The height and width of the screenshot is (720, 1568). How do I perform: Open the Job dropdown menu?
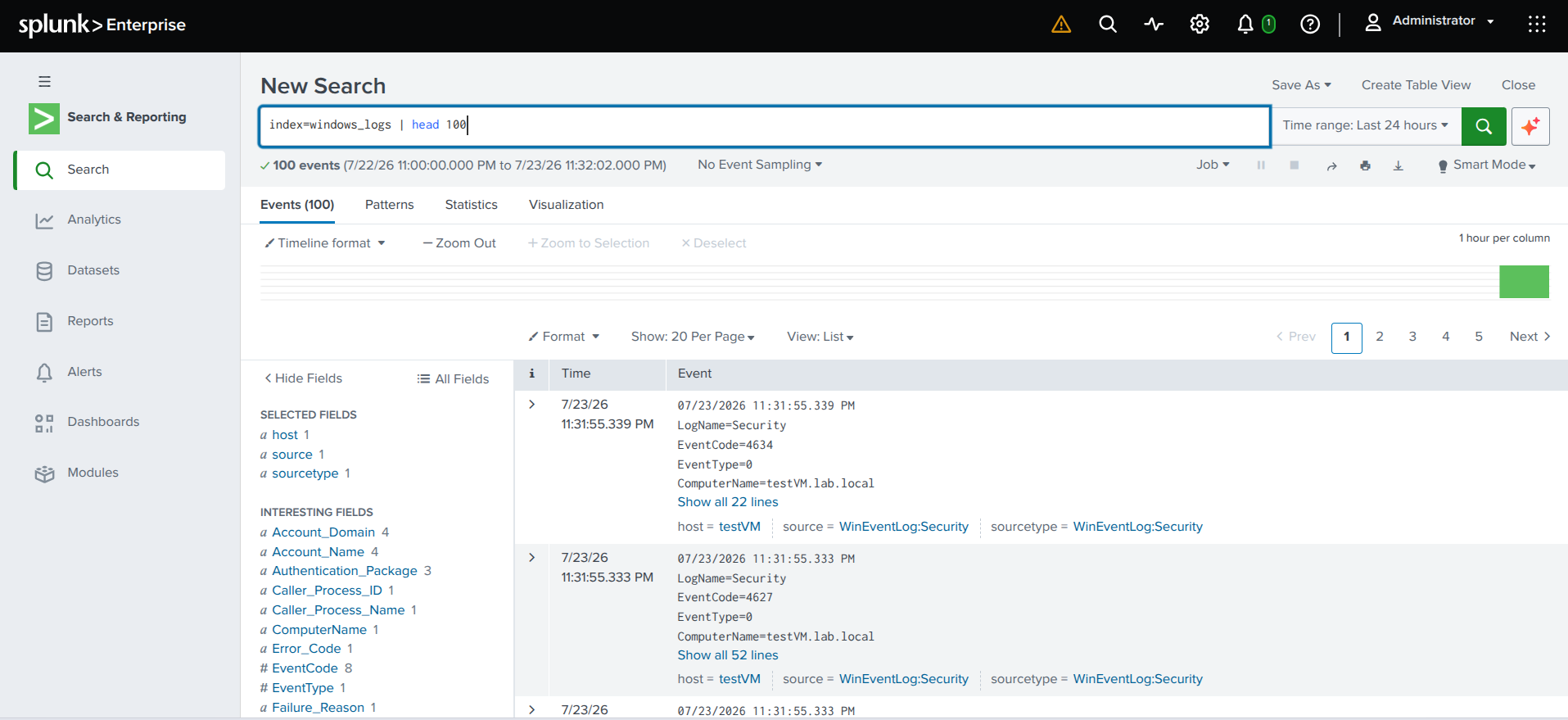tap(1213, 165)
